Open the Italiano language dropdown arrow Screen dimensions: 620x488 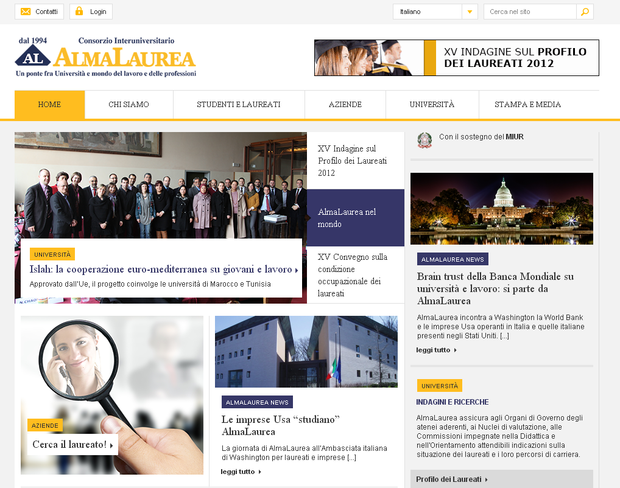click(x=470, y=11)
